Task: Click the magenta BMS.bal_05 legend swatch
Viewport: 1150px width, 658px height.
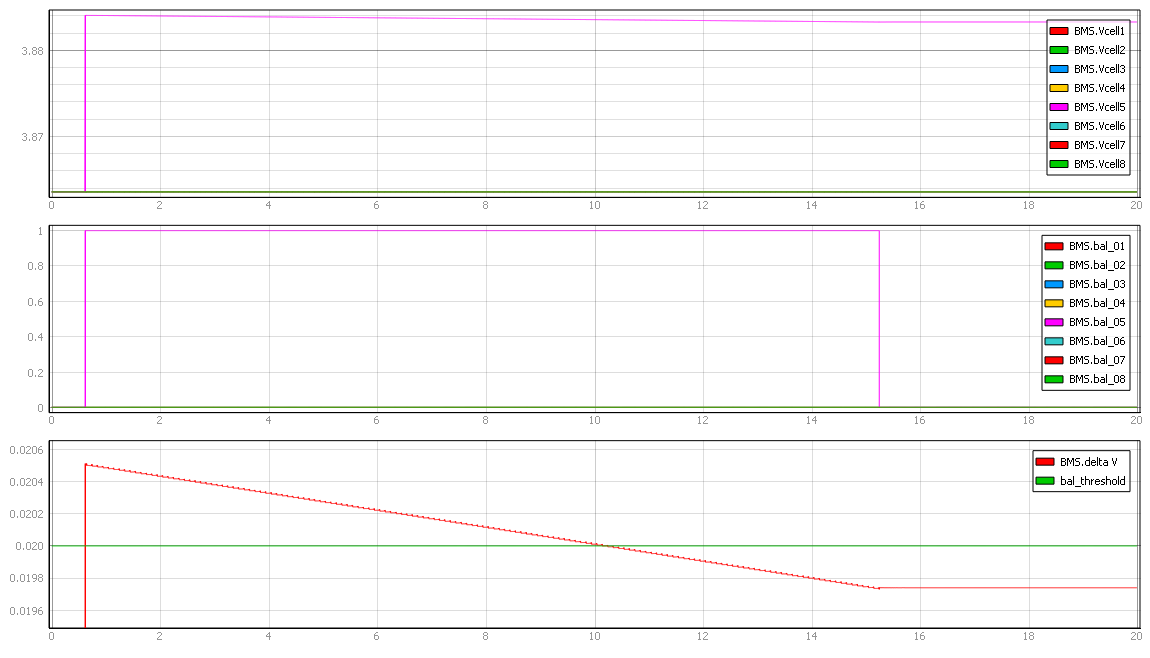Action: point(1054,322)
